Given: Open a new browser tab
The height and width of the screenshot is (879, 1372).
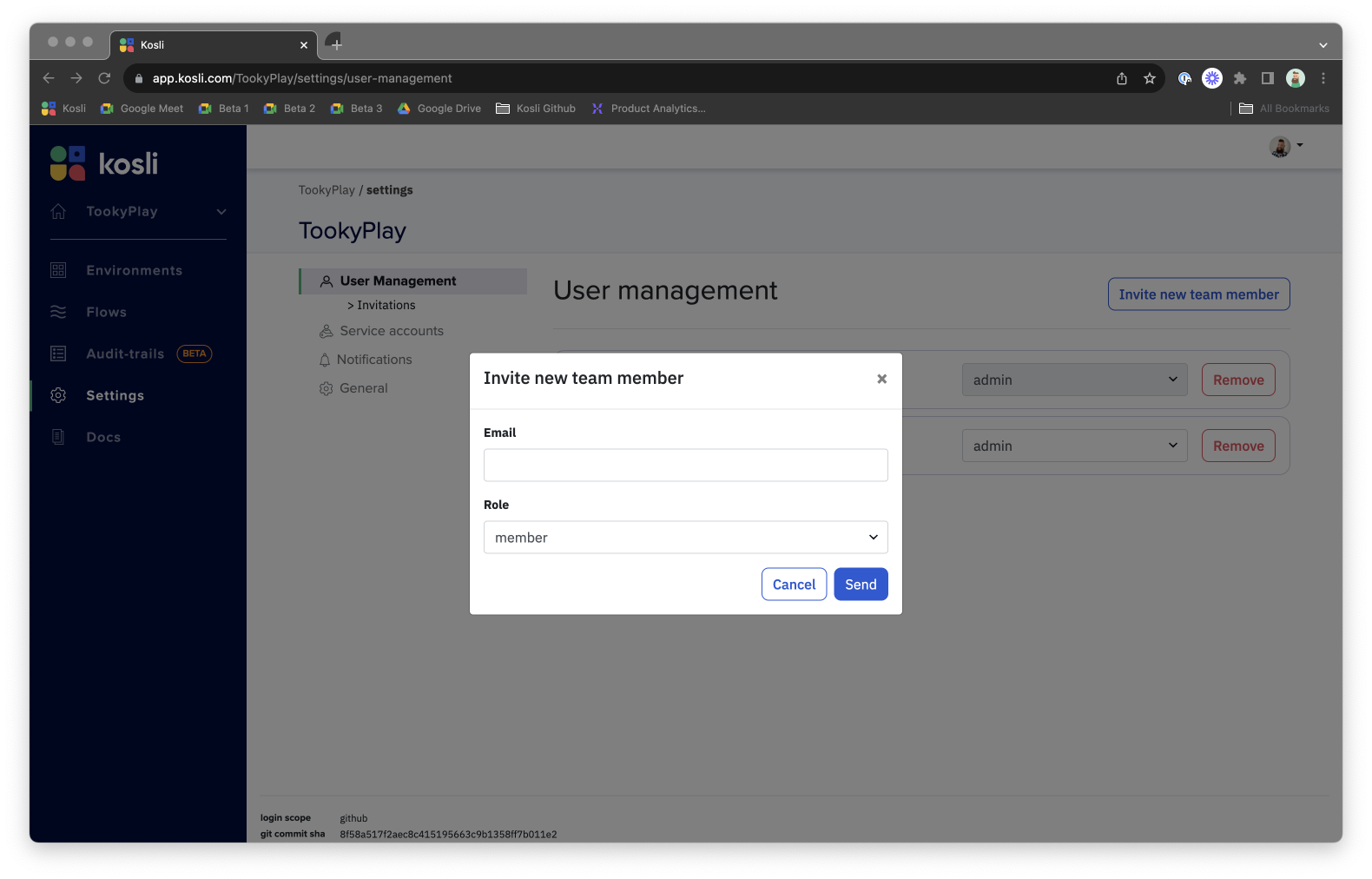Looking at the screenshot, I should [x=337, y=44].
